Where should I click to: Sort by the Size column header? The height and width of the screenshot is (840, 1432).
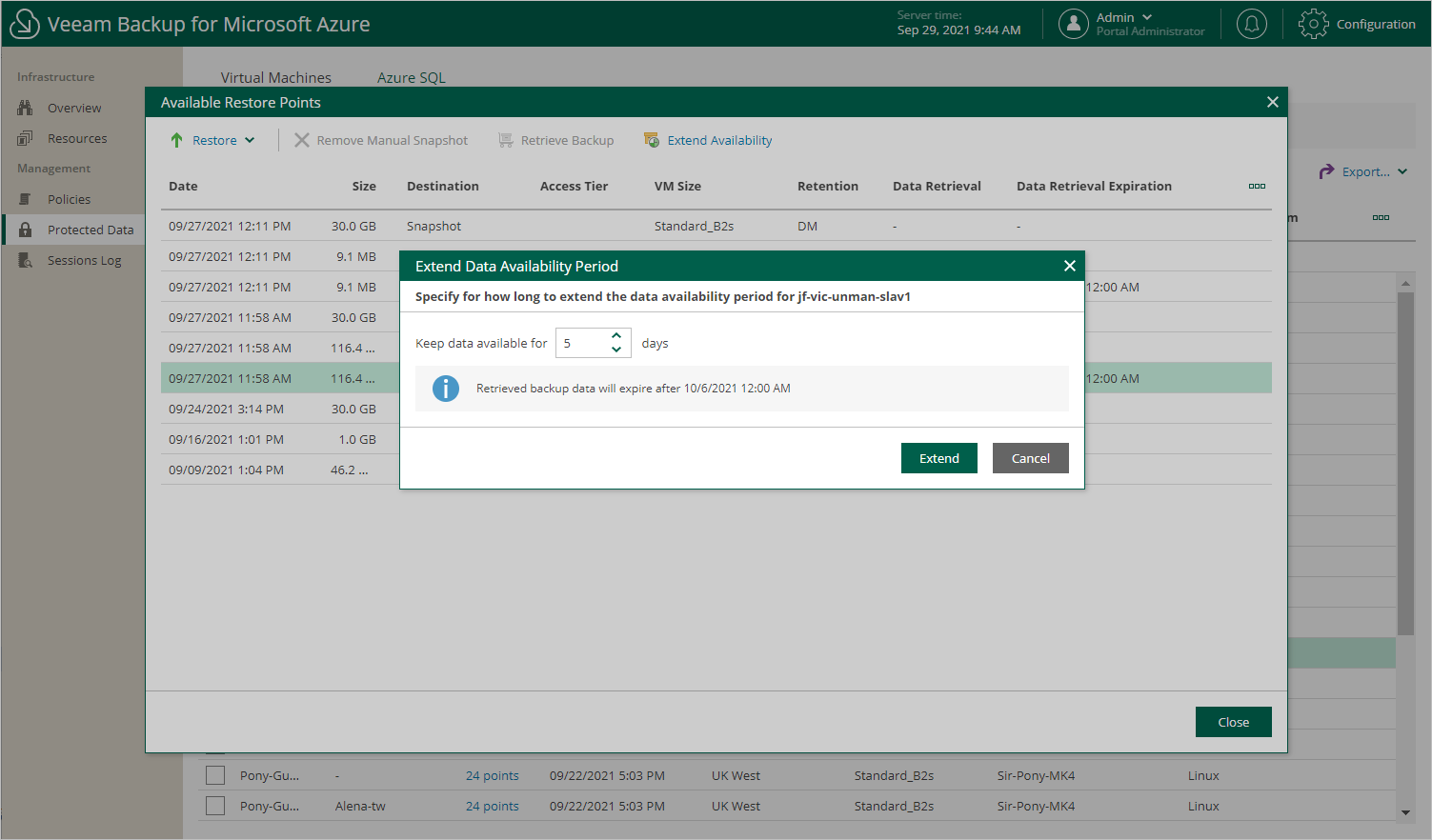(x=364, y=186)
